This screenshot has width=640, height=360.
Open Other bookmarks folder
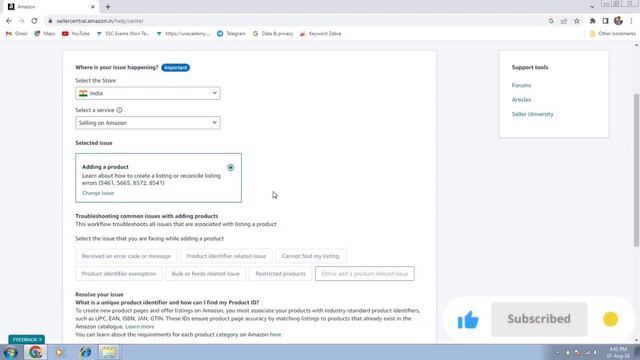tap(613, 33)
